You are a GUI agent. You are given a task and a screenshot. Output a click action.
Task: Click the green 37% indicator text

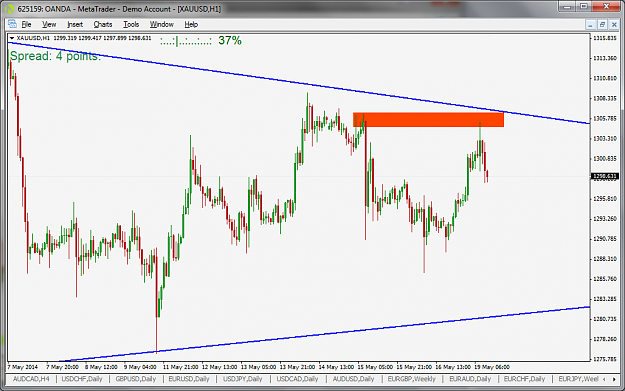pyautogui.click(x=230, y=40)
